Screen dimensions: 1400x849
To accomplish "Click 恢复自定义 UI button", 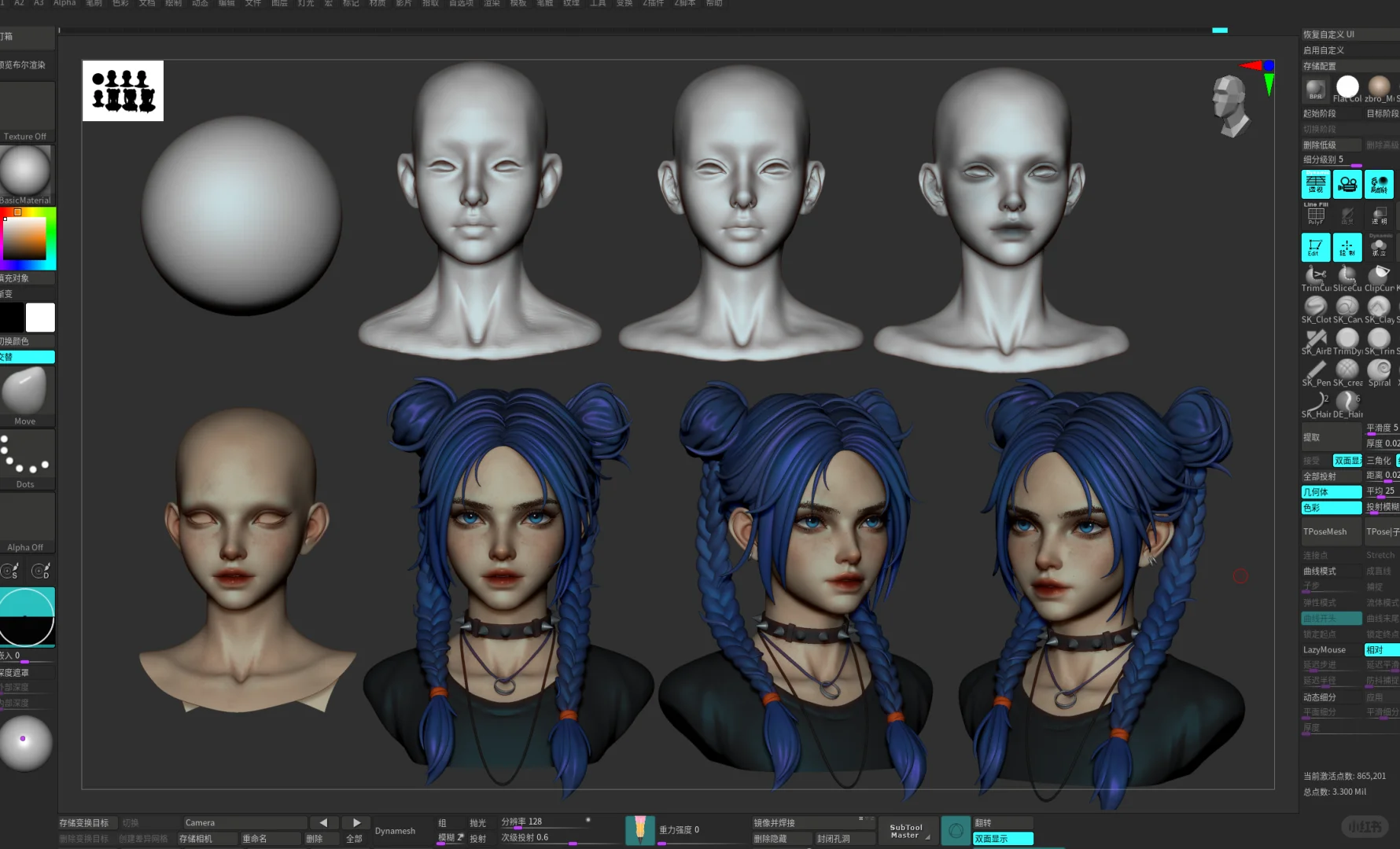I will [x=1350, y=35].
